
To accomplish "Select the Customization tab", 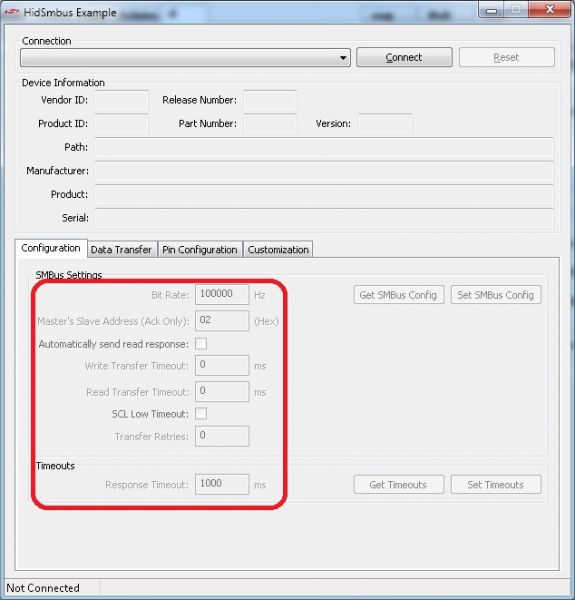I will (x=278, y=250).
